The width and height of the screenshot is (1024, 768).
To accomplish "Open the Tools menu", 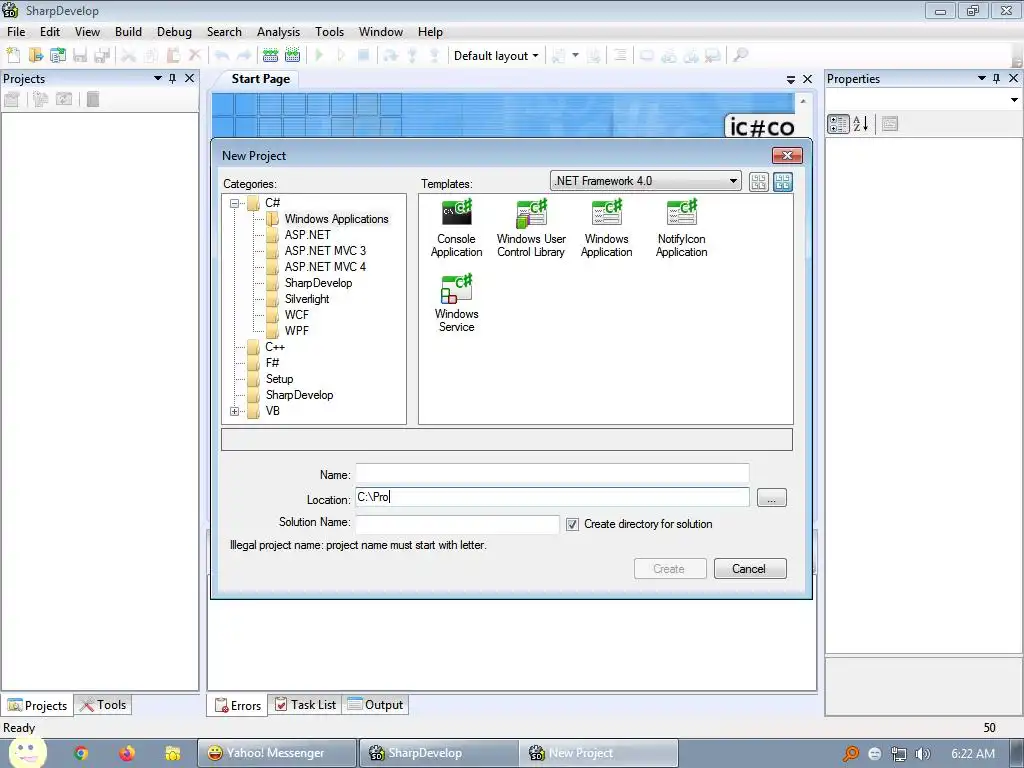I will [x=329, y=31].
